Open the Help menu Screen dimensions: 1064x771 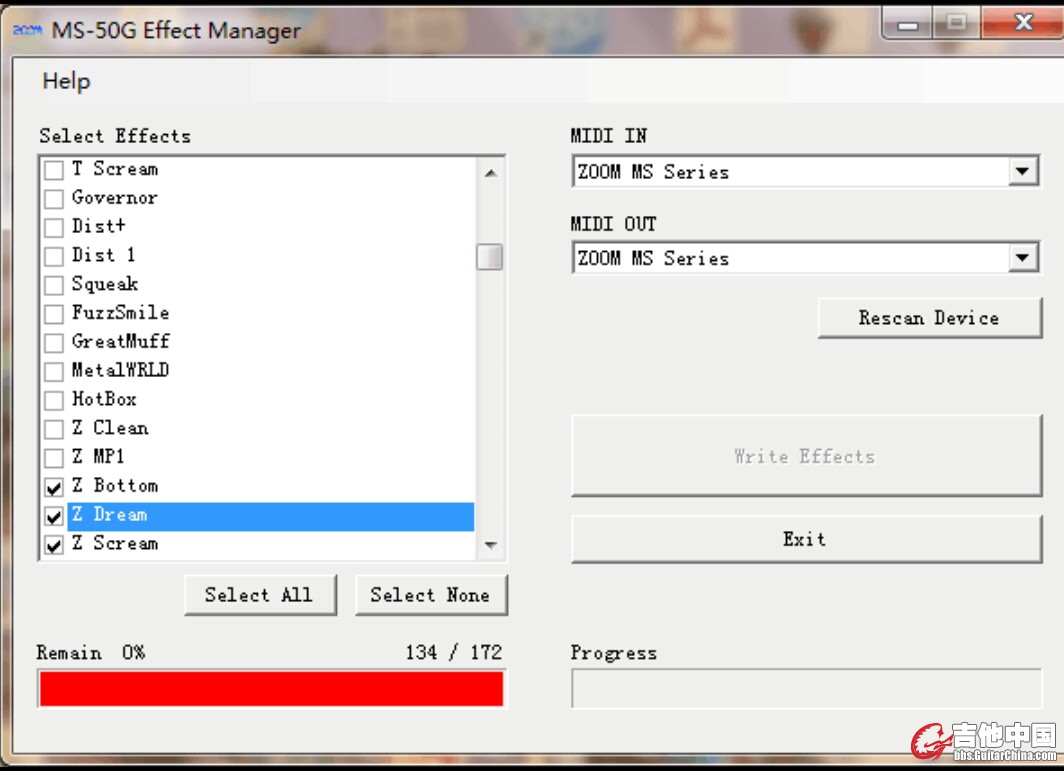66,81
